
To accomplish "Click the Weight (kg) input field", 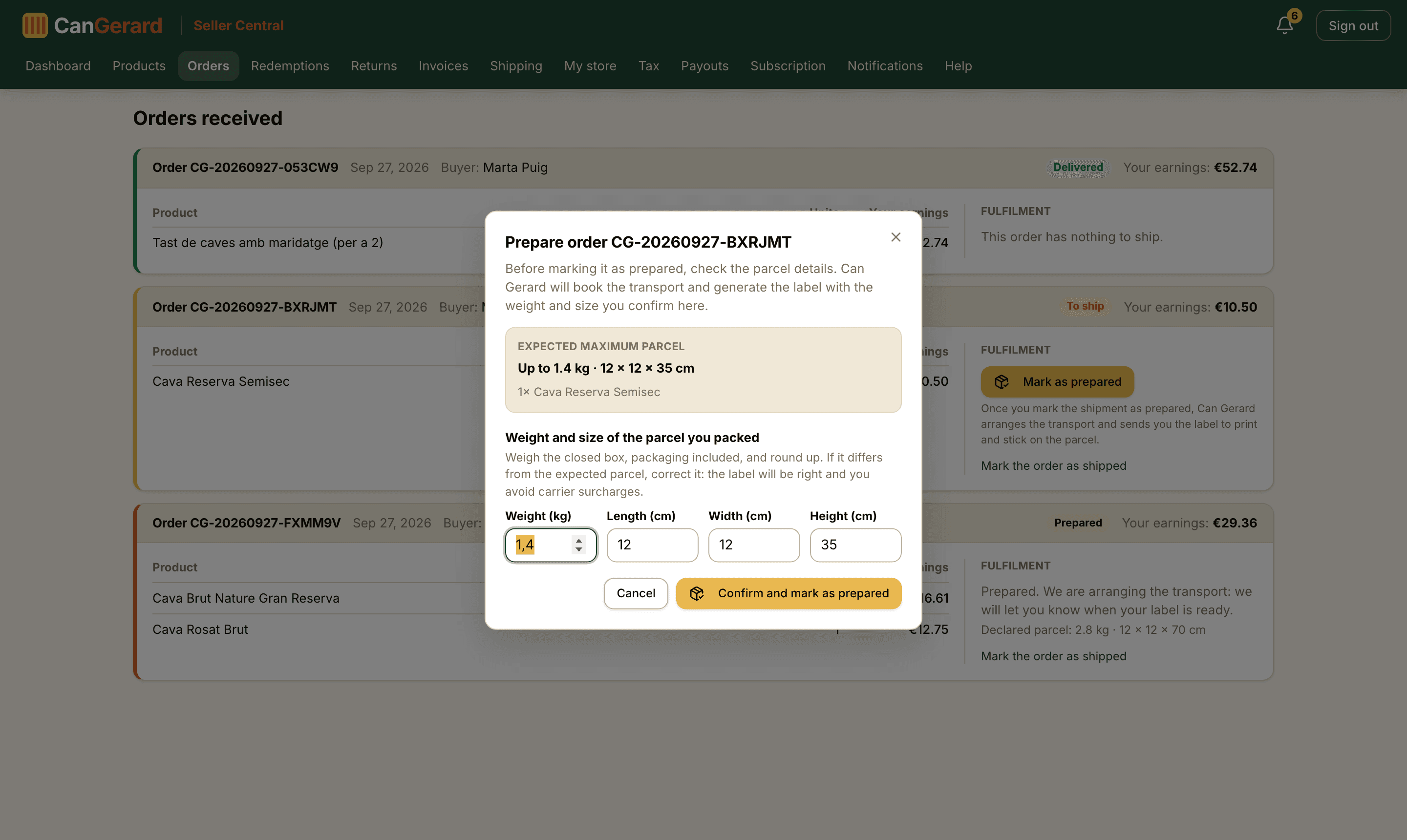I will coord(551,545).
